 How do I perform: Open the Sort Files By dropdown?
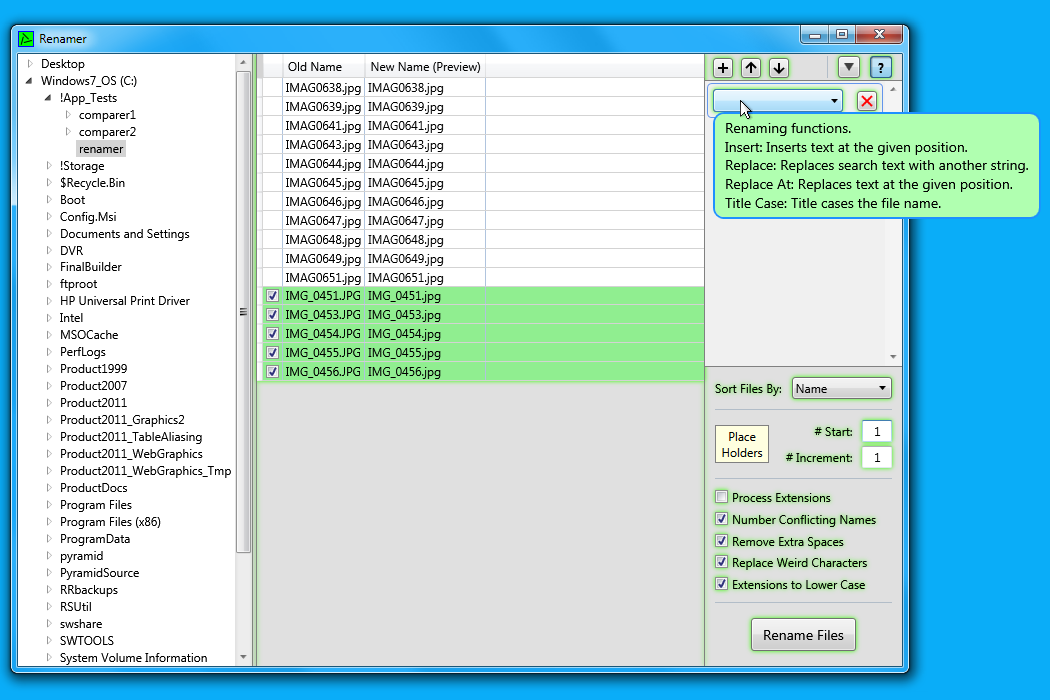(840, 389)
